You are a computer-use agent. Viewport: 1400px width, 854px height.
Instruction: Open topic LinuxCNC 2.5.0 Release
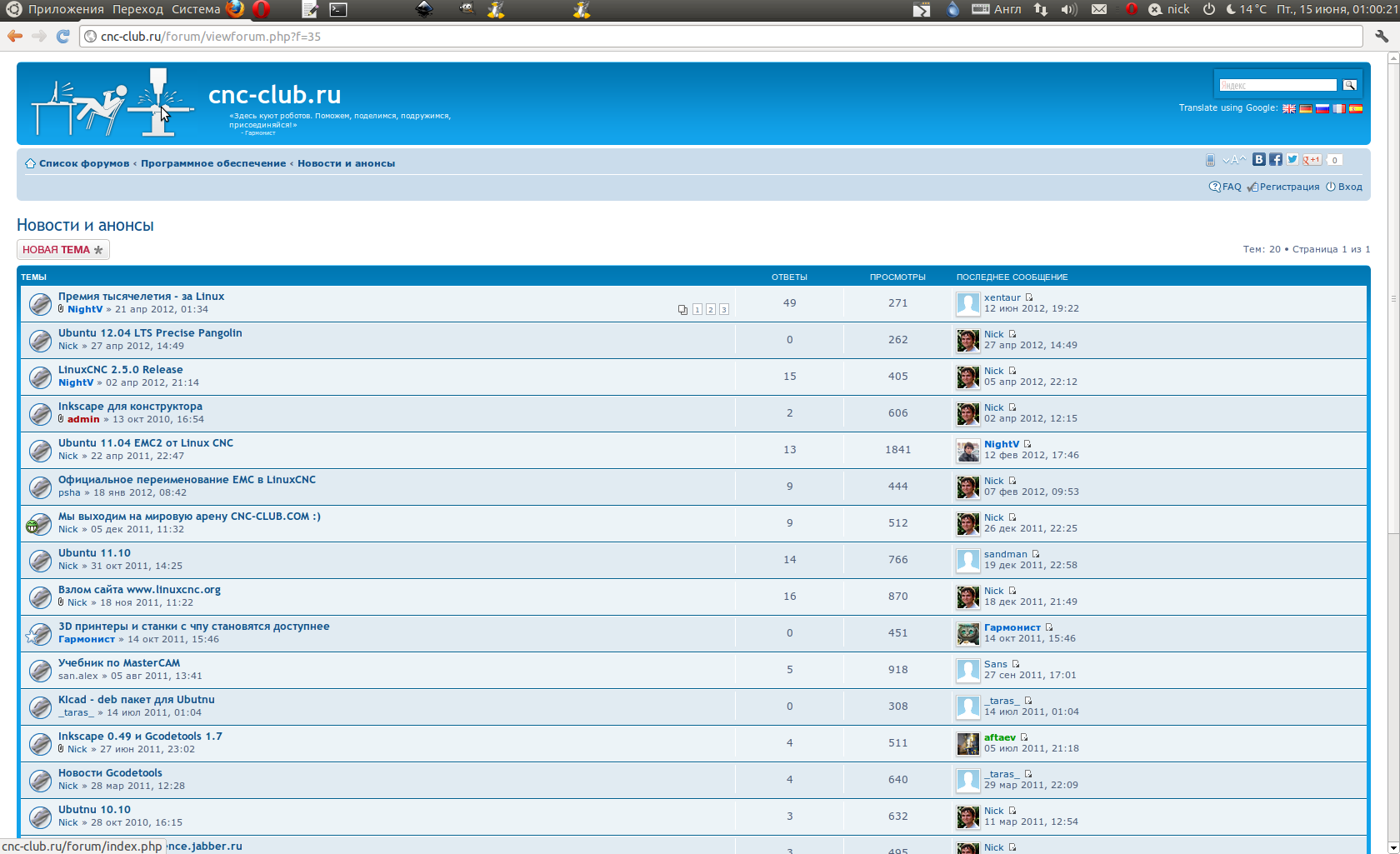point(121,370)
